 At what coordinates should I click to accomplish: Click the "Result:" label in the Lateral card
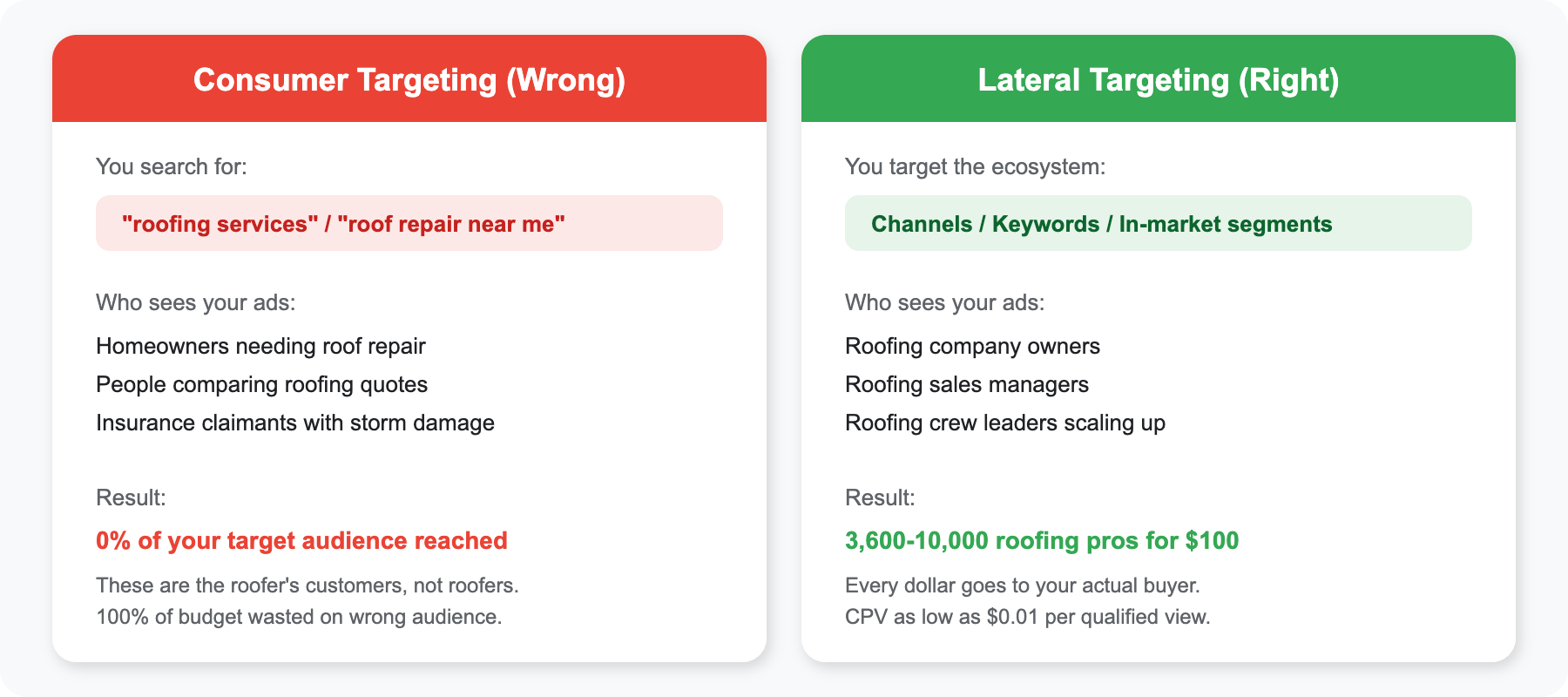click(880, 497)
